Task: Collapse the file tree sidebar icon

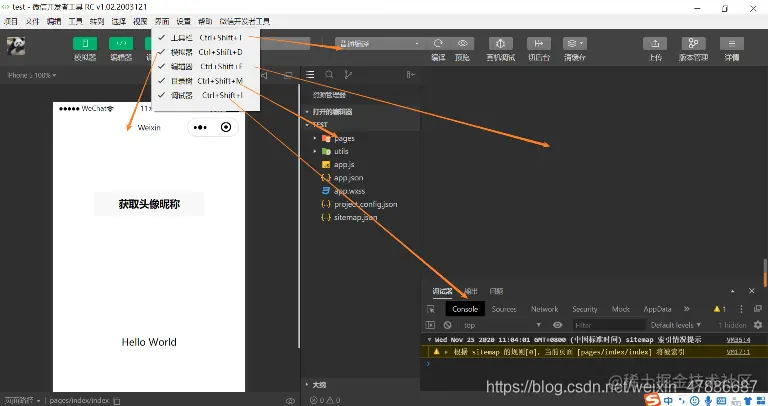Action: (410, 74)
